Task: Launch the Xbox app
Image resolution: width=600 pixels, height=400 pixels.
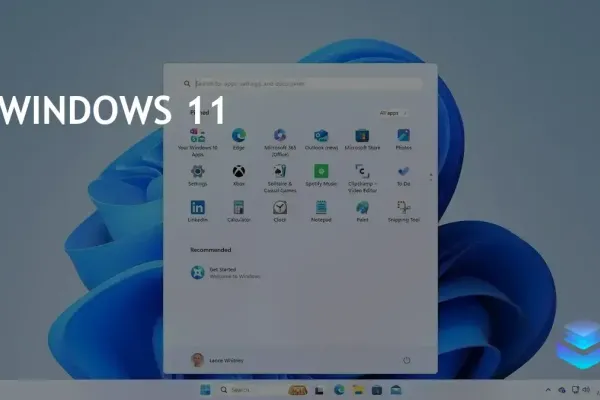Action: click(239, 175)
